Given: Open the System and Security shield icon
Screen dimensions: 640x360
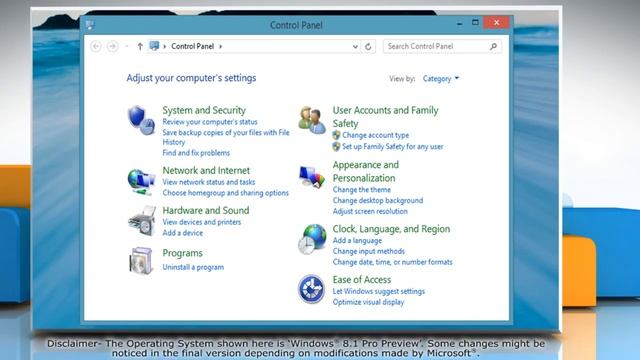Looking at the screenshot, I should 141,120.
